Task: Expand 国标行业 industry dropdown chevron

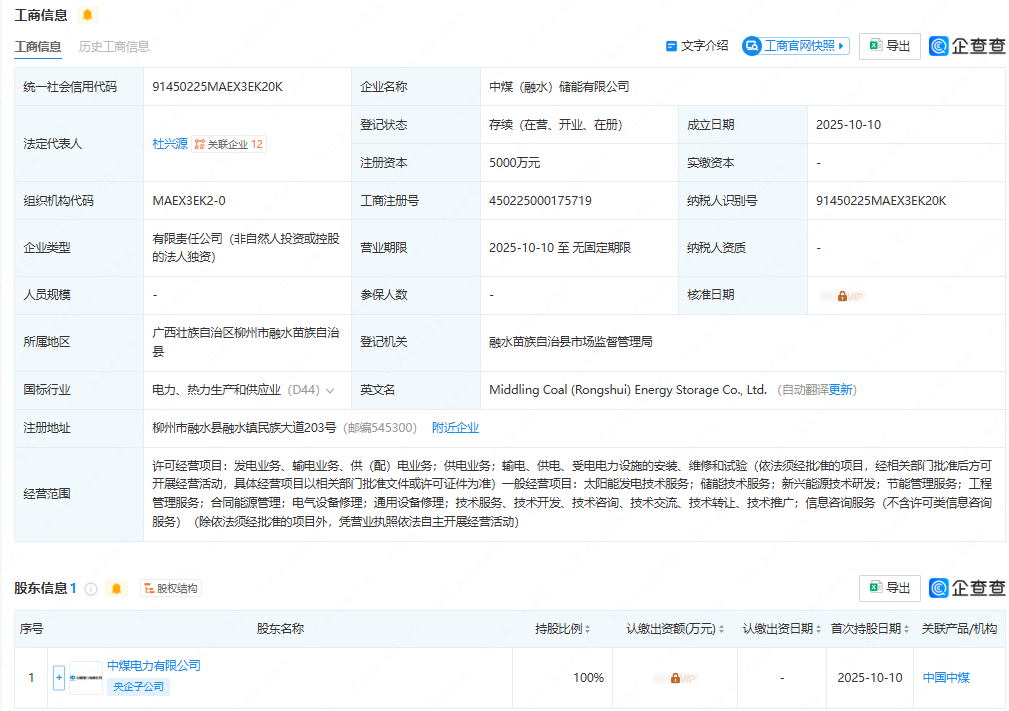Action: (330, 390)
